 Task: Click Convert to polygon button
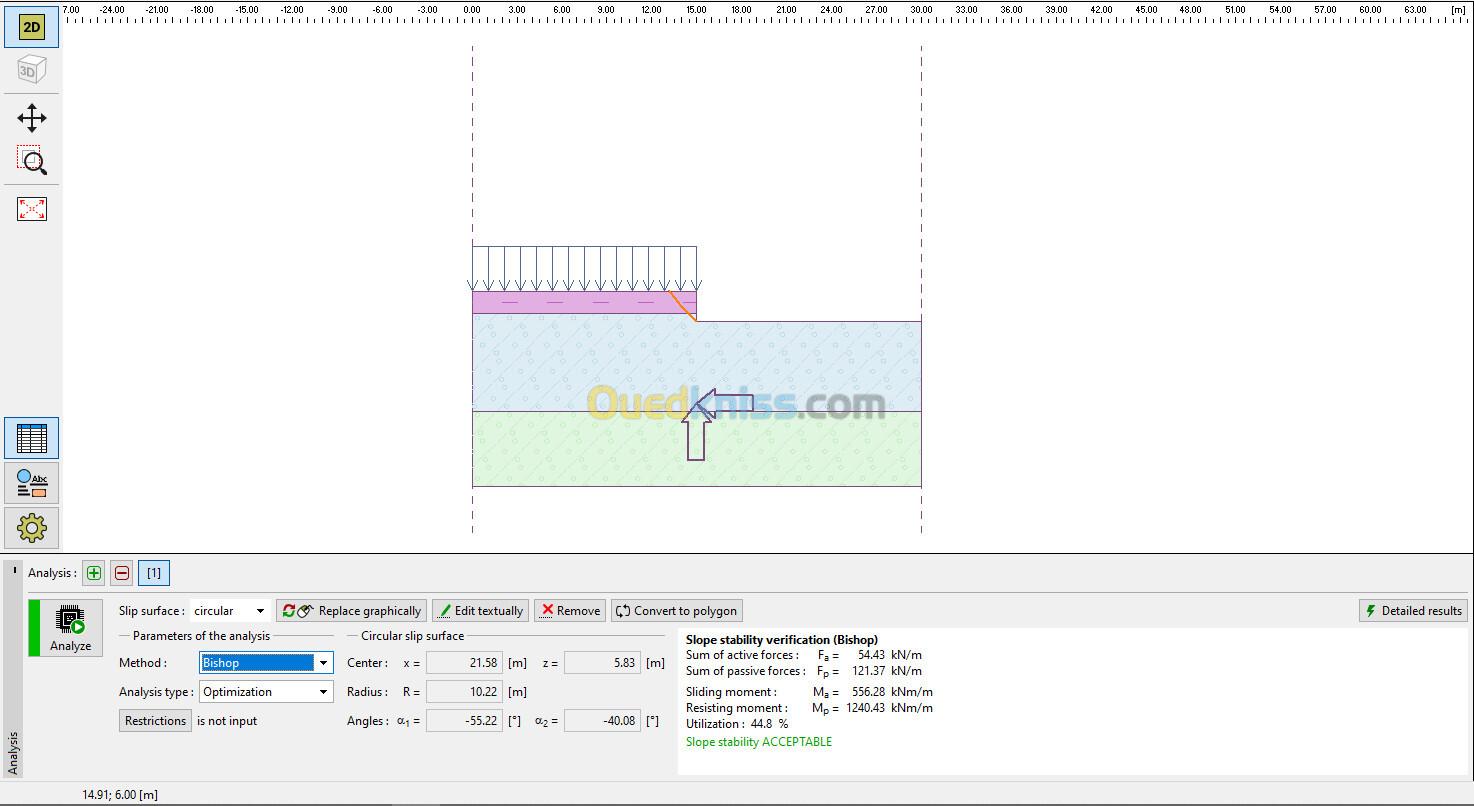pyautogui.click(x=676, y=611)
